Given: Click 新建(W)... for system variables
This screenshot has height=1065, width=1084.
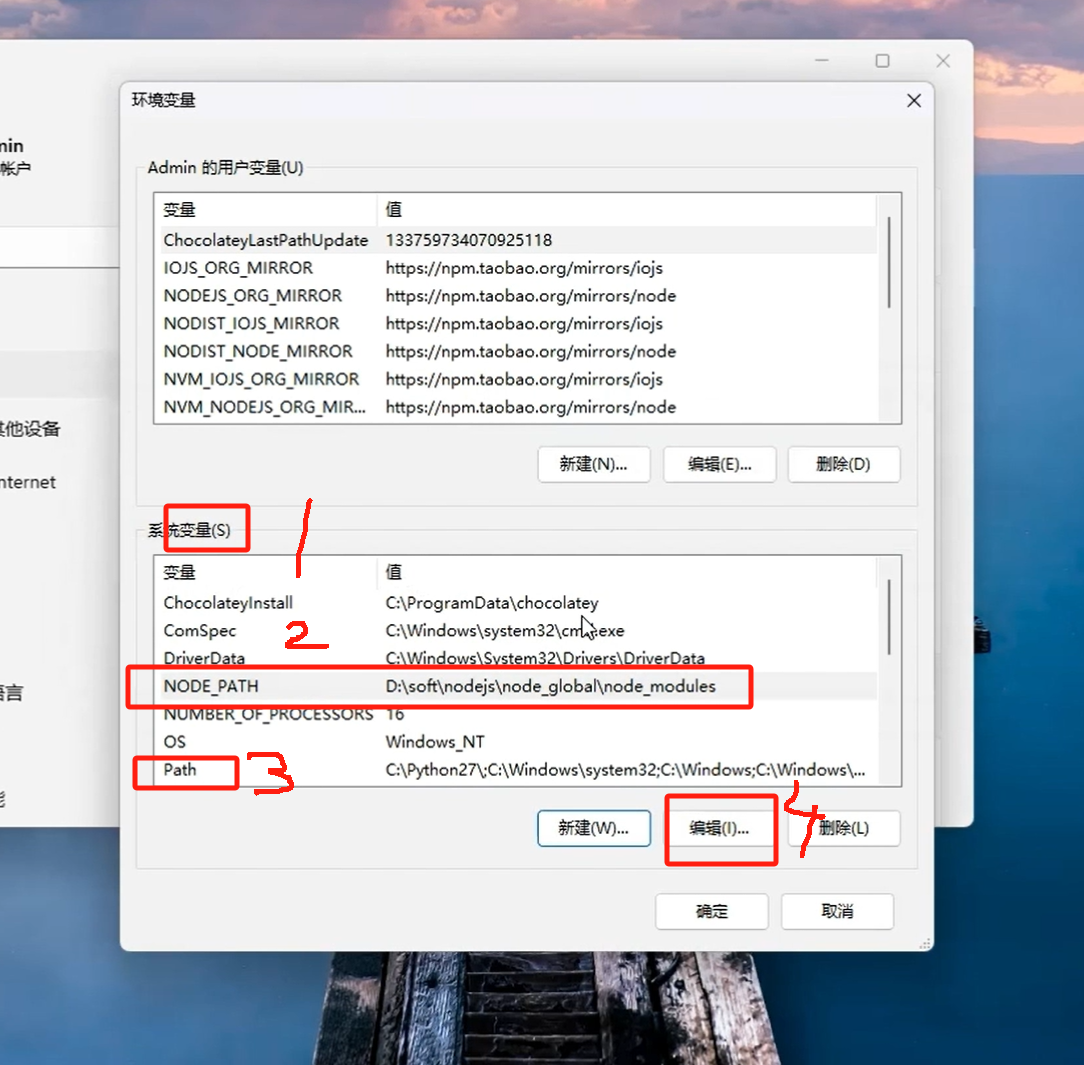Looking at the screenshot, I should (593, 828).
